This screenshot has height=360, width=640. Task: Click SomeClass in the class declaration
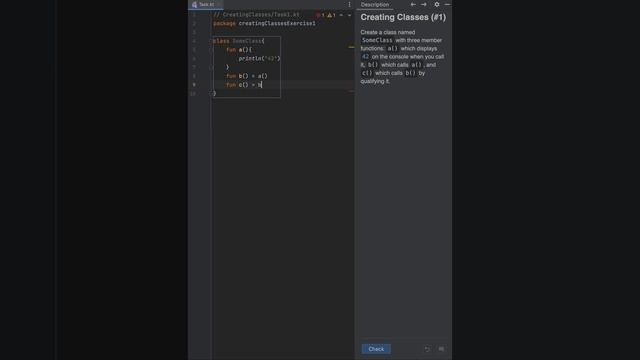click(247, 41)
